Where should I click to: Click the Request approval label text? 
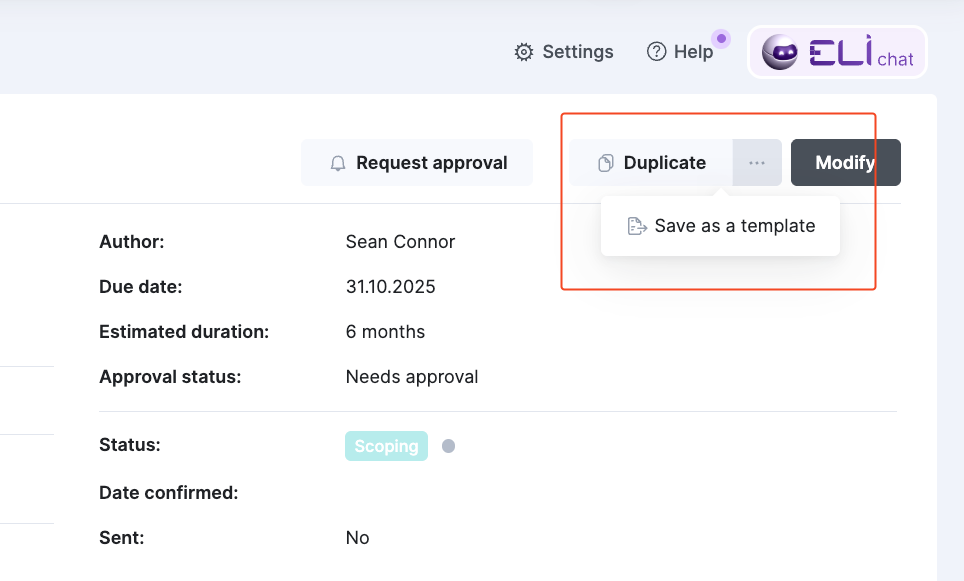tap(431, 163)
